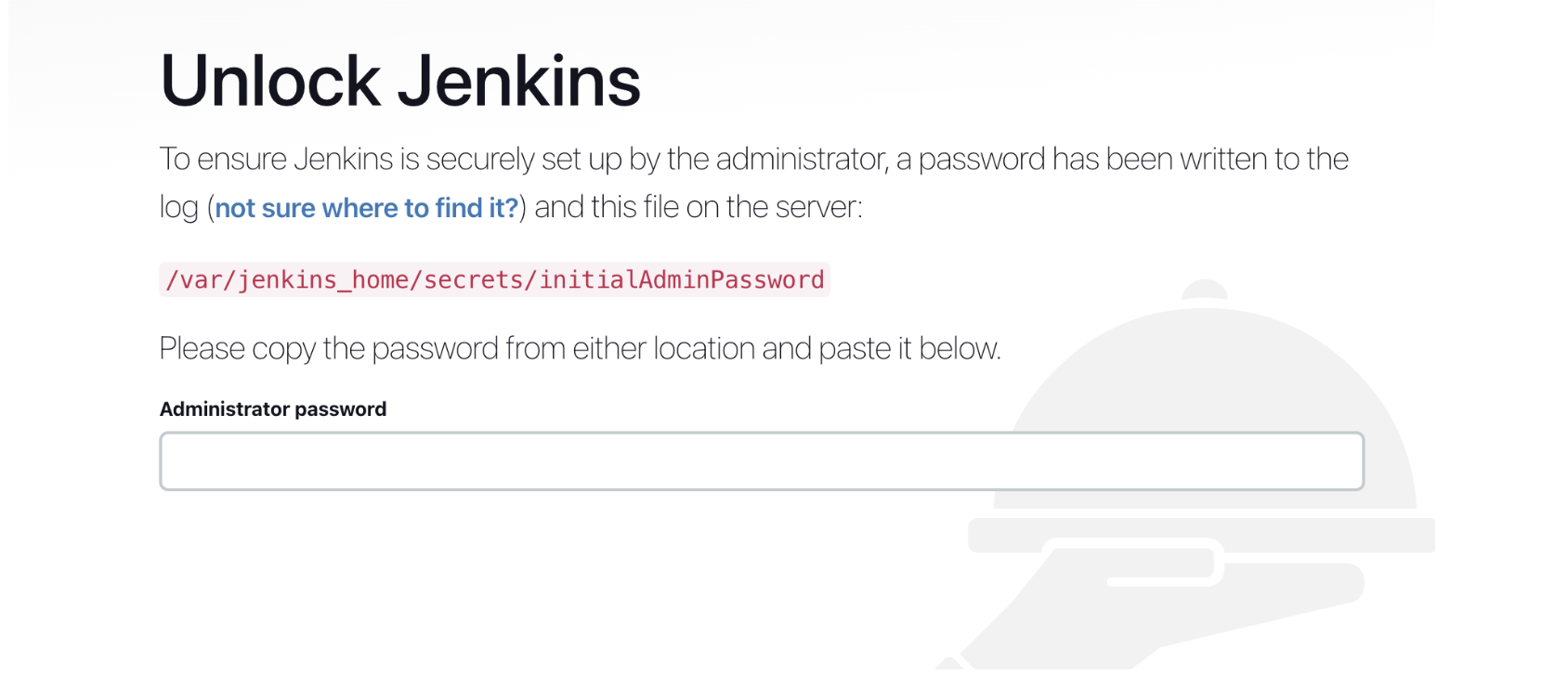Viewport: 1568px width, 700px height.
Task: Click 'and this file on the server' text
Action: 699,207
